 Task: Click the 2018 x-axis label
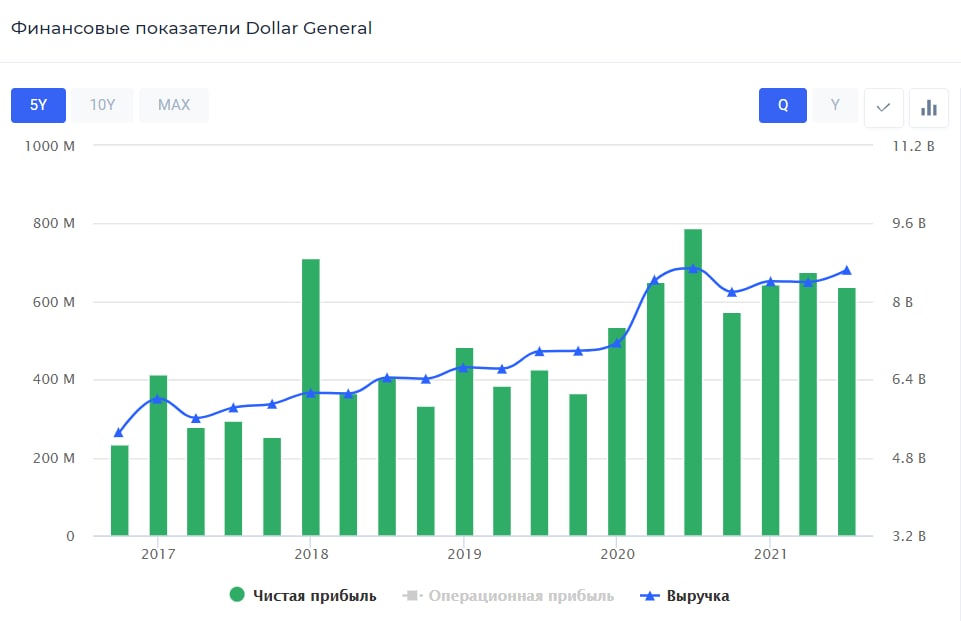pos(311,554)
